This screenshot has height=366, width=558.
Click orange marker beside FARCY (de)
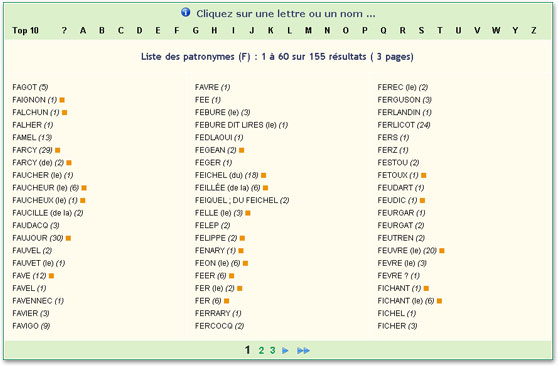pyautogui.click(x=69, y=163)
